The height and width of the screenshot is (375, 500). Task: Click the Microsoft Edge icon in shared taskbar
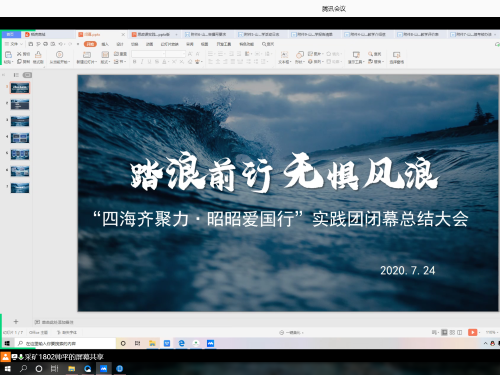pos(181,343)
